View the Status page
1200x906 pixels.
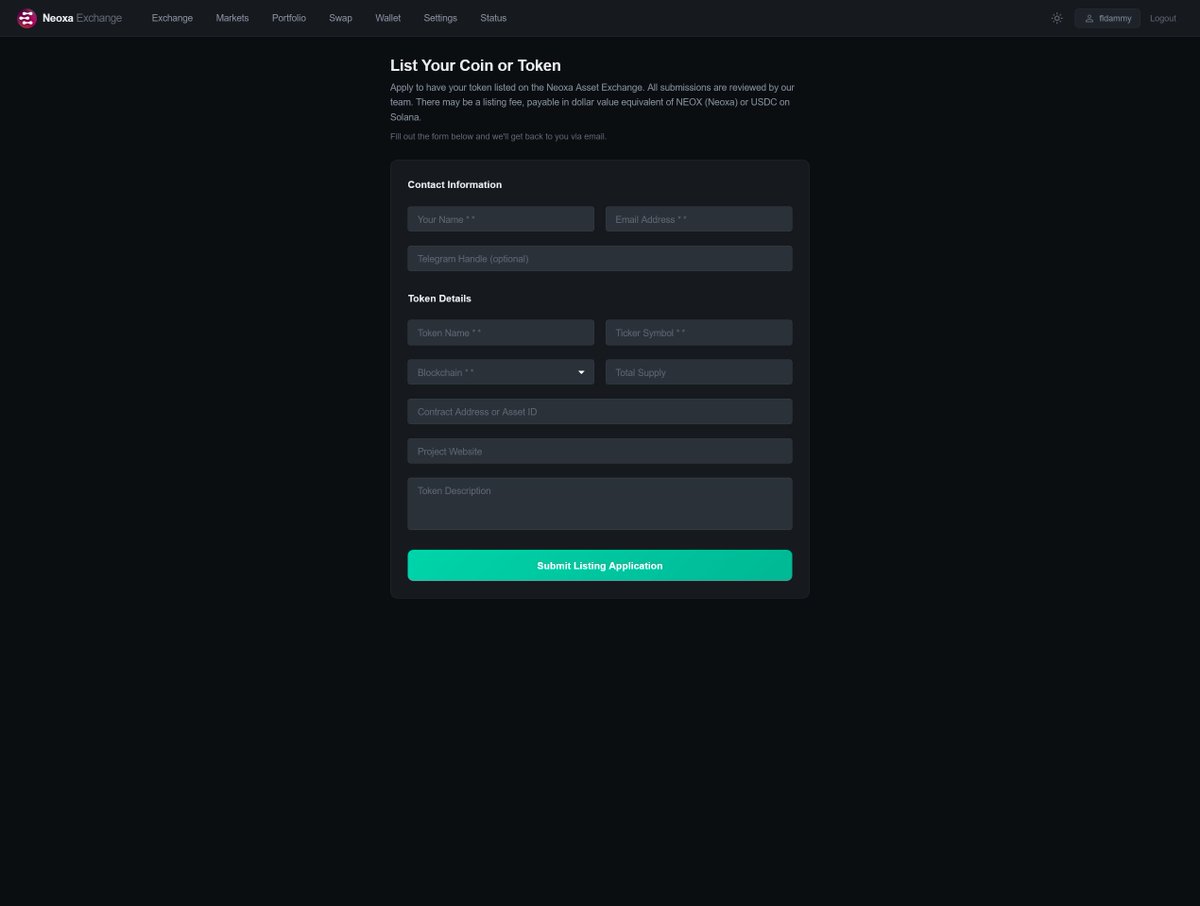click(493, 18)
